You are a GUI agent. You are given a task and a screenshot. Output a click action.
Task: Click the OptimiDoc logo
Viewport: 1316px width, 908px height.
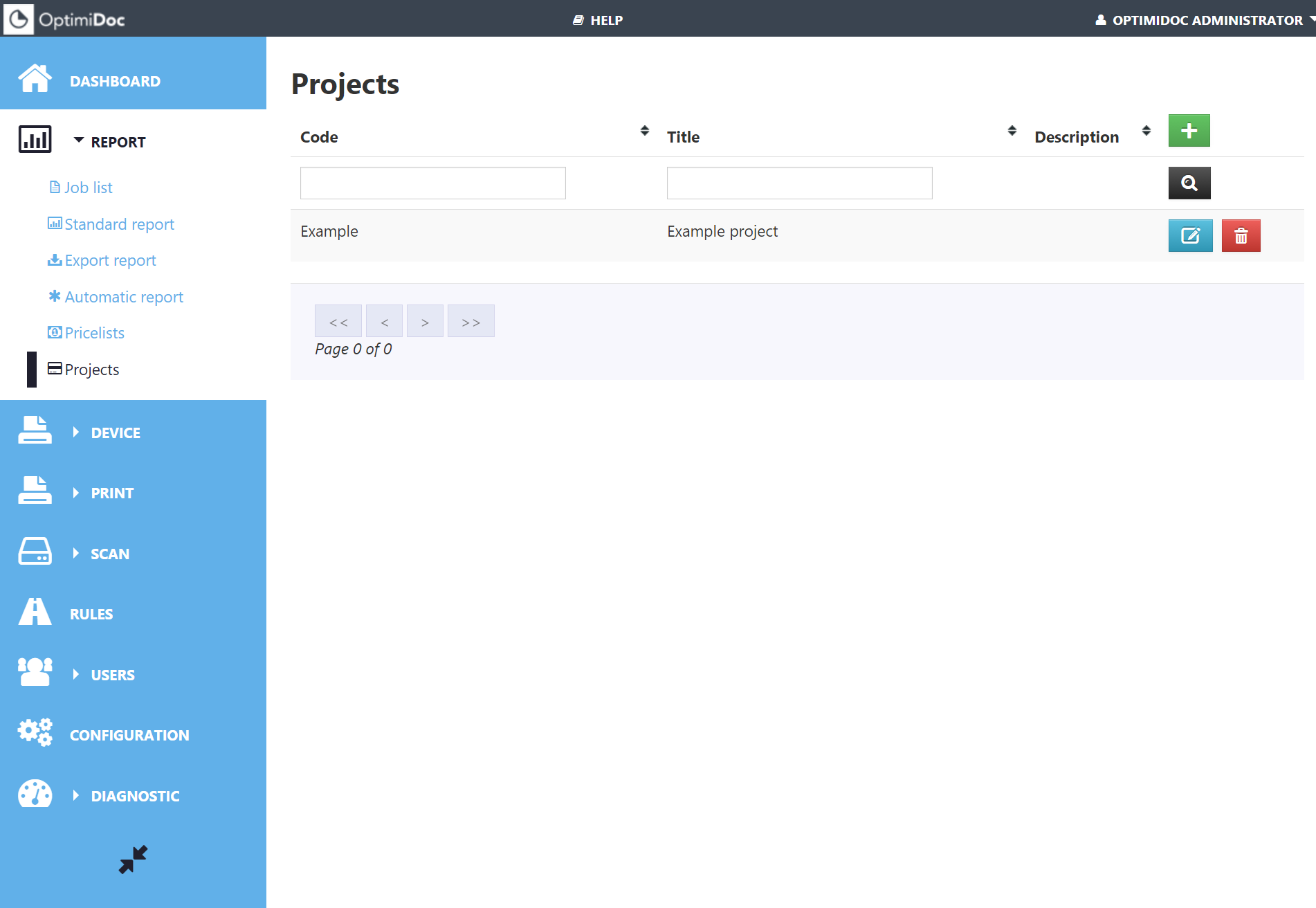point(65,19)
